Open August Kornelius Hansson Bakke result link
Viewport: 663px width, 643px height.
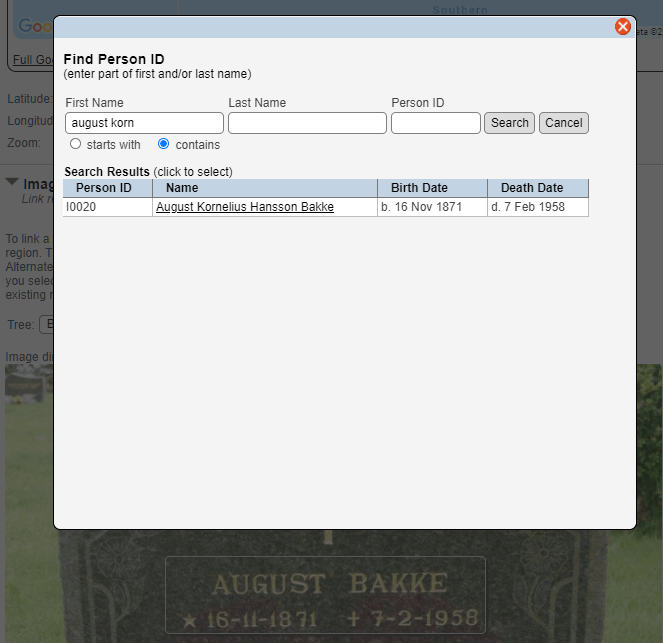tap(245, 207)
